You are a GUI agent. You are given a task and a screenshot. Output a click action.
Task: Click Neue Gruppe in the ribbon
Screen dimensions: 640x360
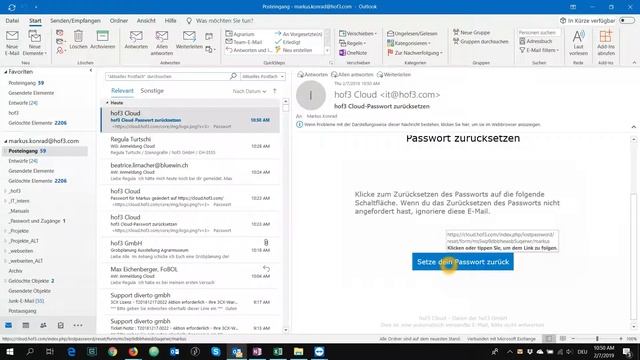(x=471, y=32)
